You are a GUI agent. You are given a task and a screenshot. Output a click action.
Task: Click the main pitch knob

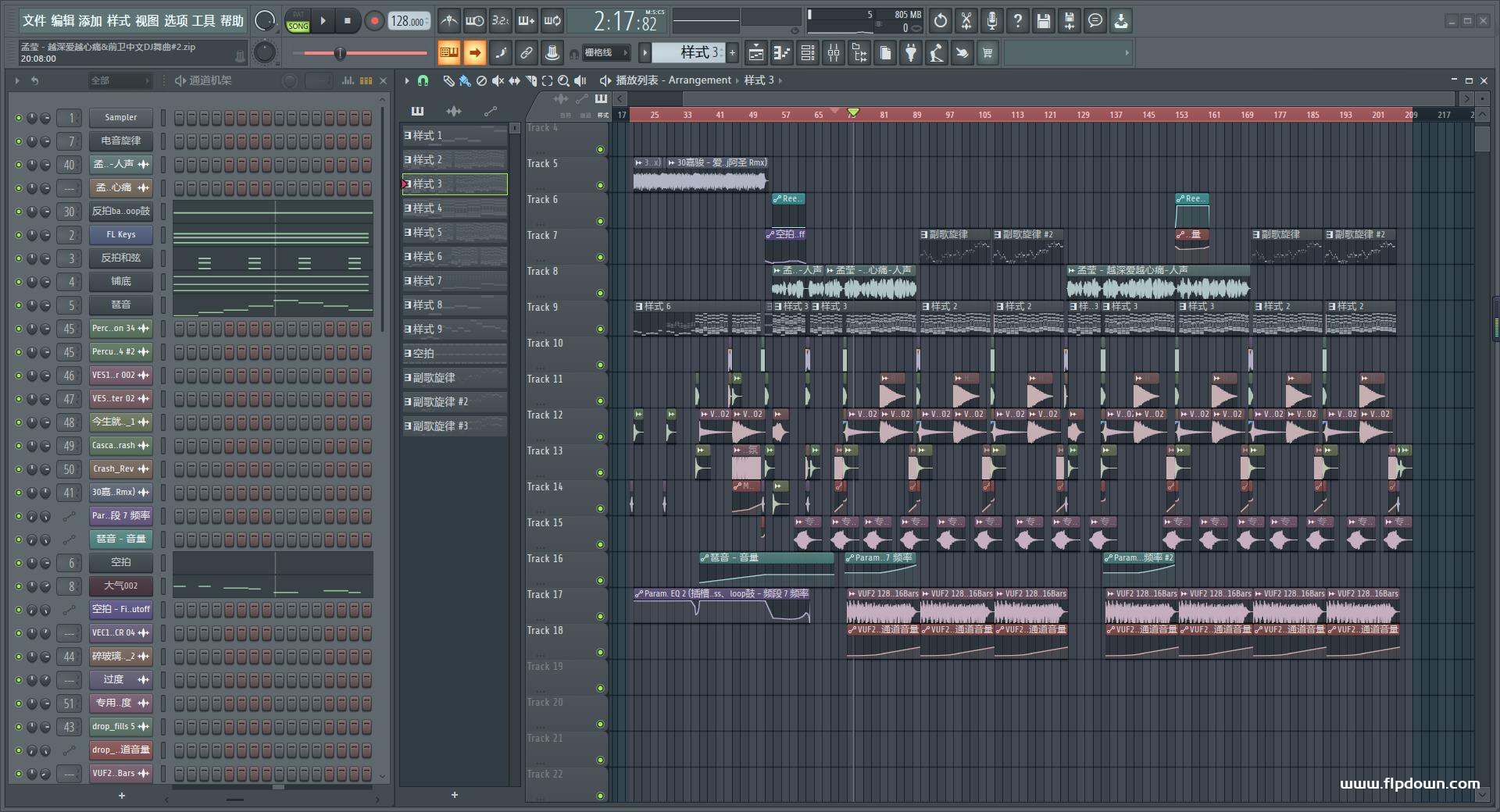(266, 52)
